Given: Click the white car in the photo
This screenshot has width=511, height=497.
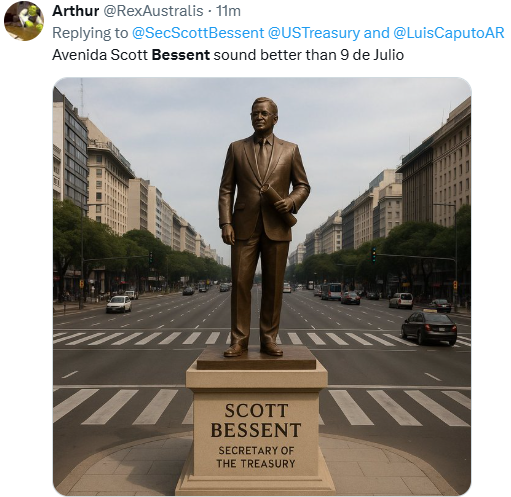Looking at the screenshot, I should [x=119, y=304].
